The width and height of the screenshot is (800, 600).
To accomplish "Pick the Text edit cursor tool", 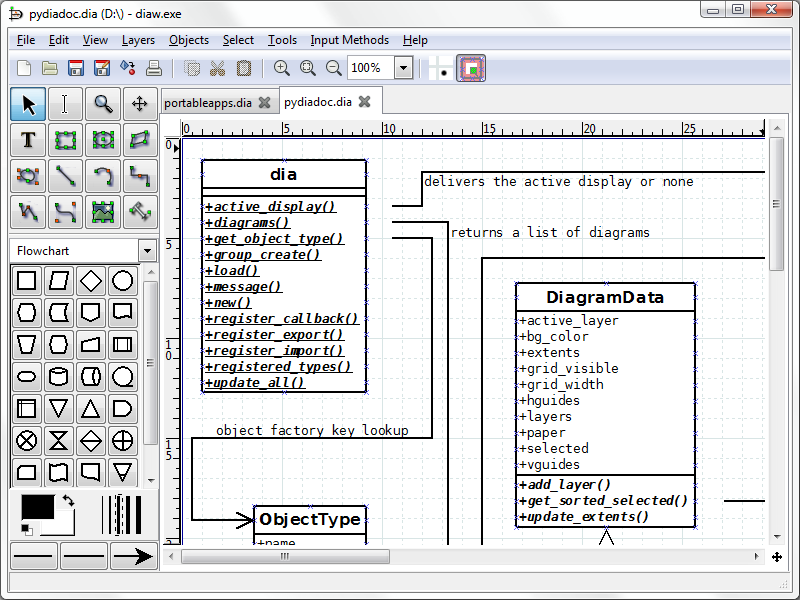I will pyautogui.click(x=65, y=103).
